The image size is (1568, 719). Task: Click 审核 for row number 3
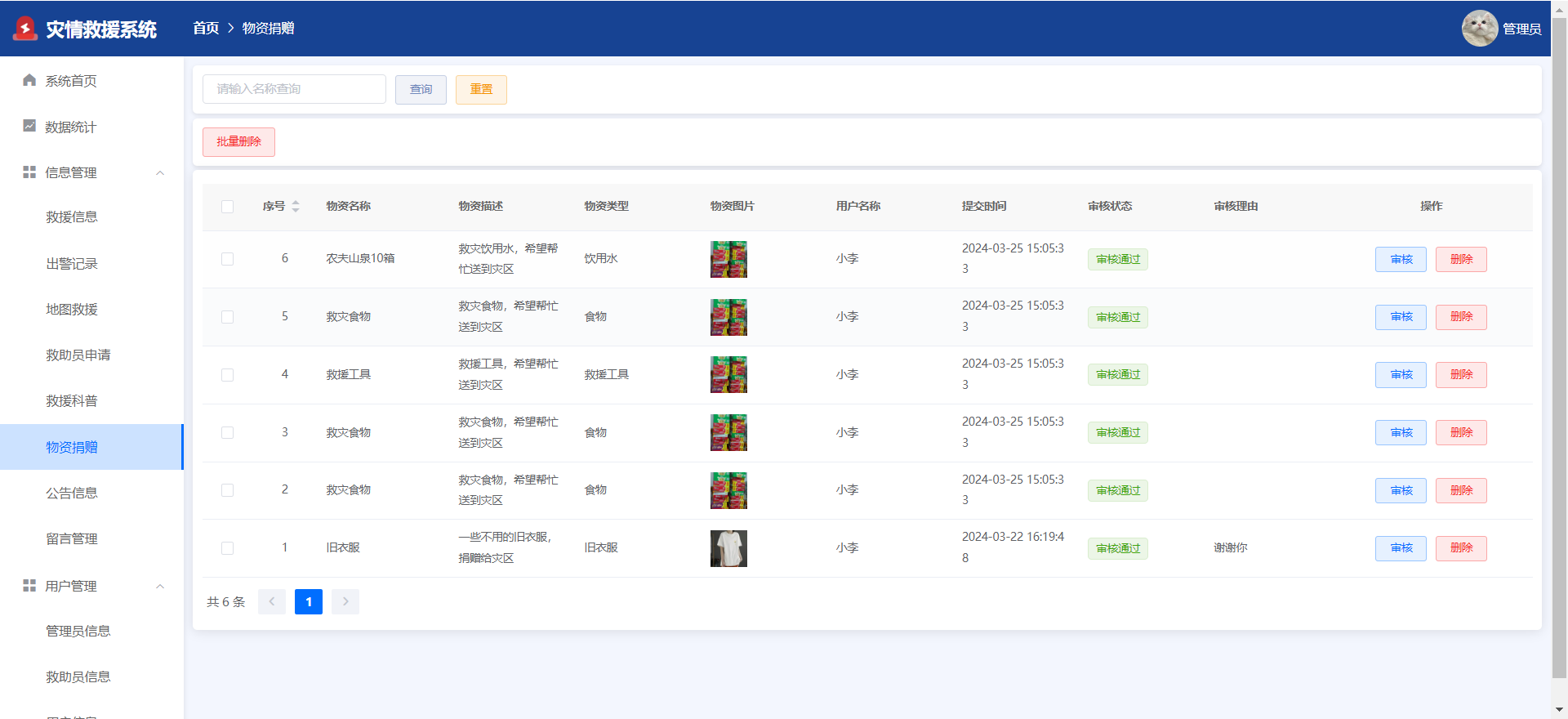(1401, 433)
